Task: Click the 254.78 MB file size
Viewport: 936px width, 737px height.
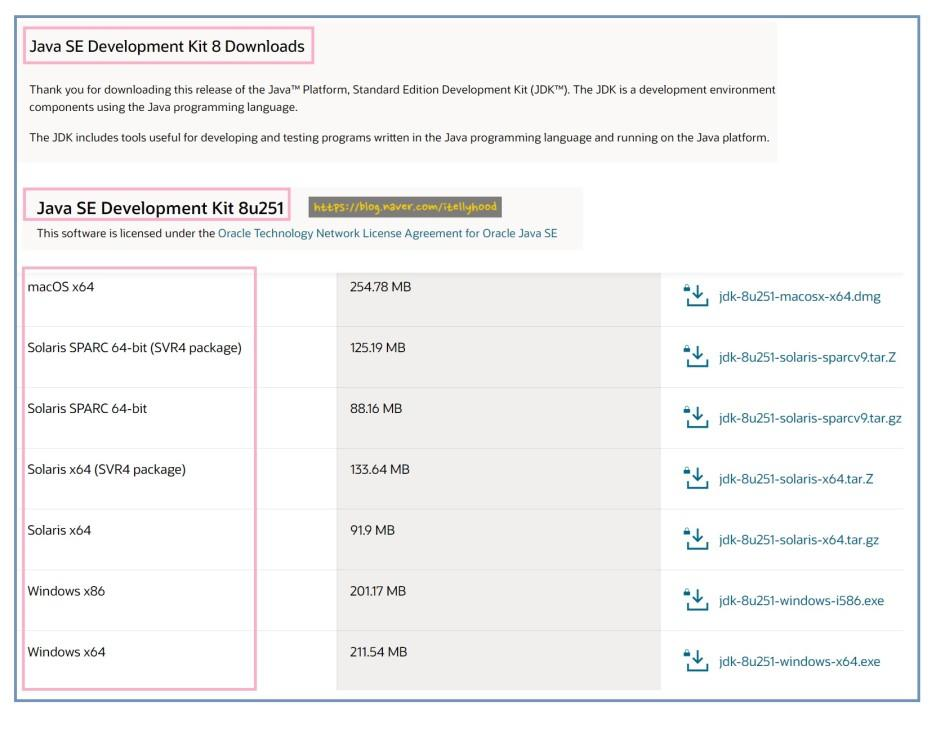Action: pyautogui.click(x=380, y=287)
